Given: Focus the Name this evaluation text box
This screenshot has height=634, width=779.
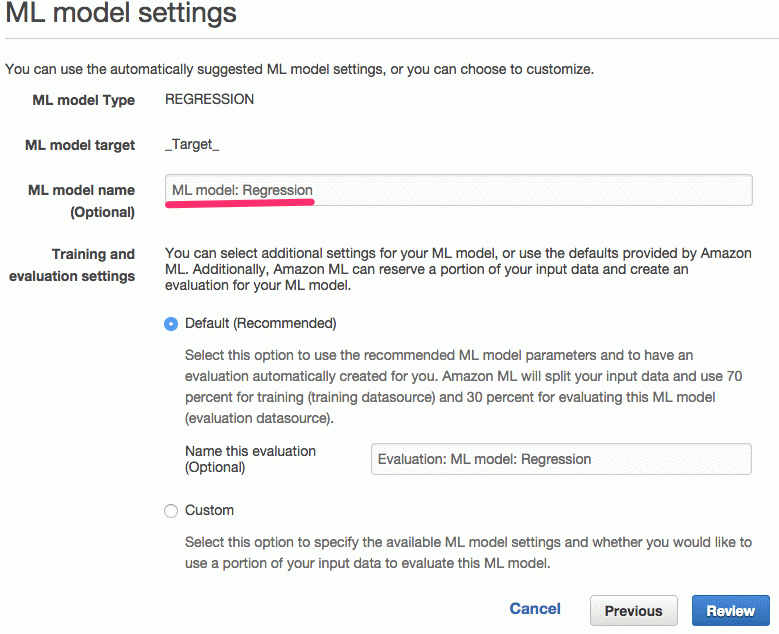Looking at the screenshot, I should click(561, 459).
